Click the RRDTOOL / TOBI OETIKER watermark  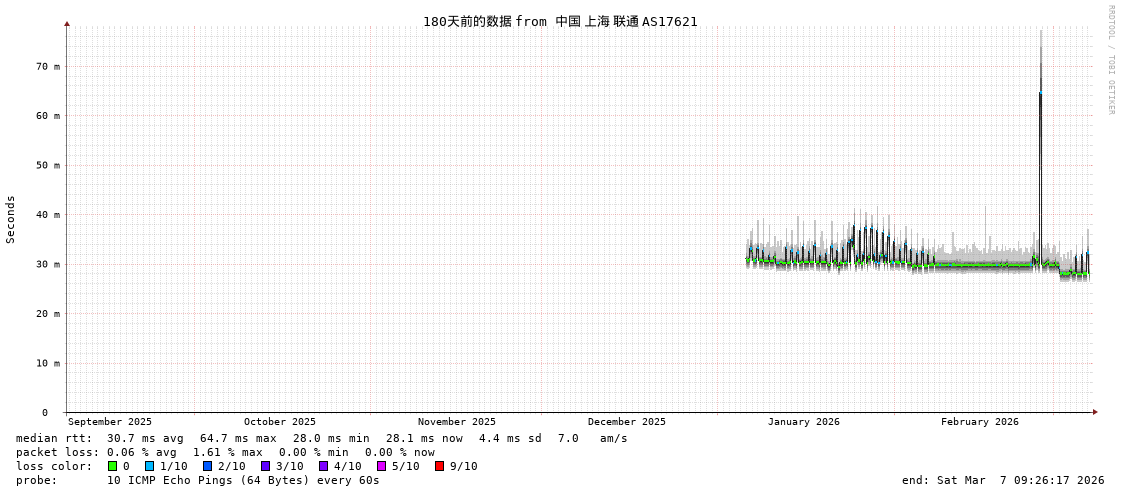click(1110, 60)
